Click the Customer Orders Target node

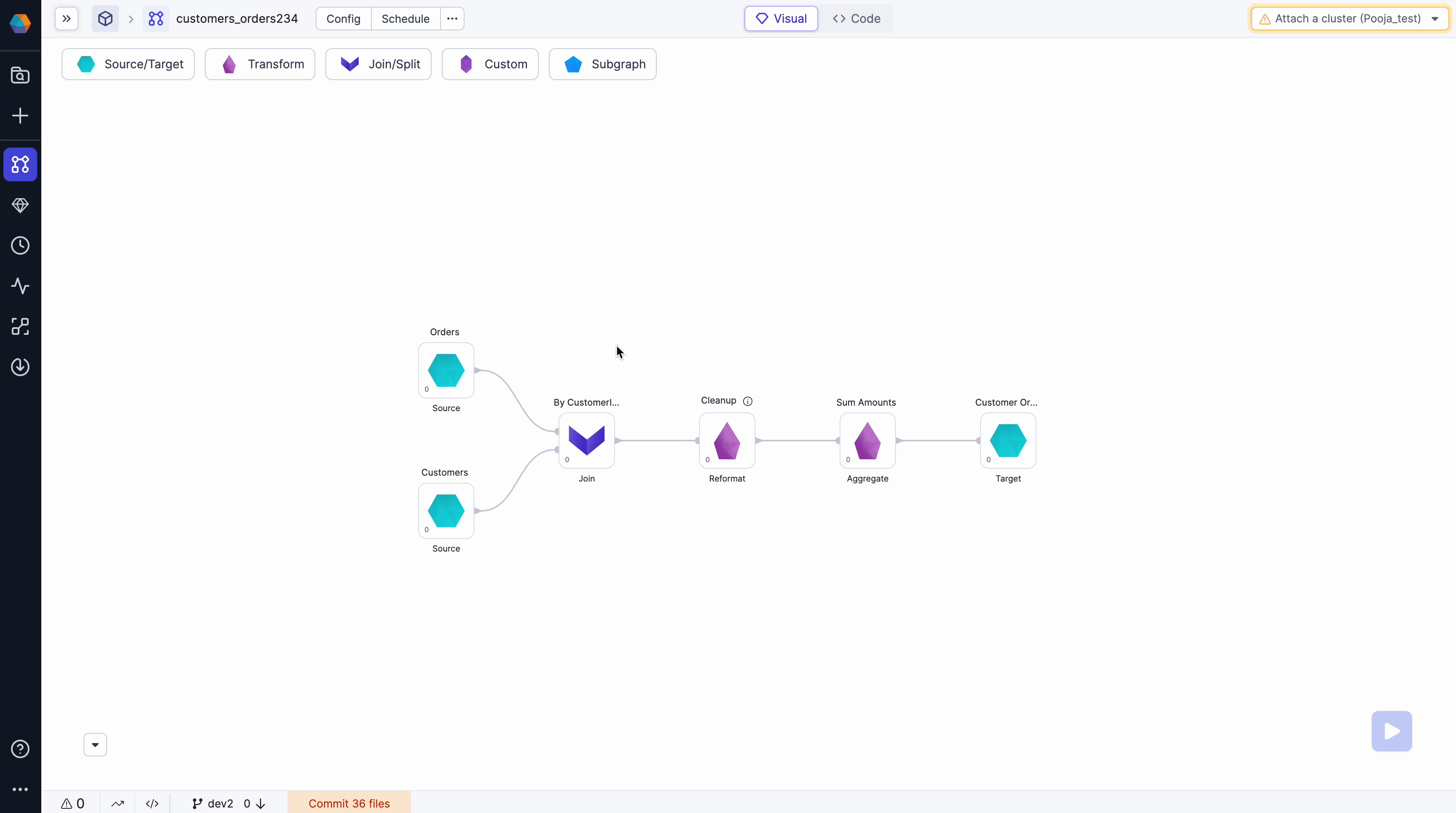click(x=1008, y=440)
